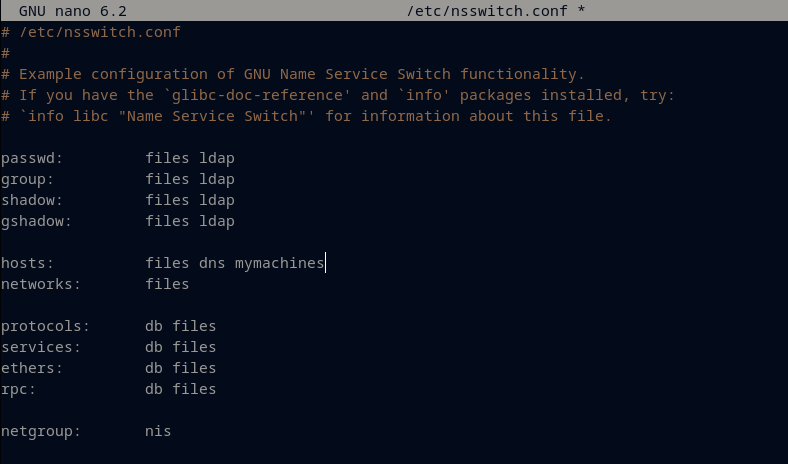Place cursor on the protocols: key
This screenshot has height=464, width=788.
click(45, 326)
